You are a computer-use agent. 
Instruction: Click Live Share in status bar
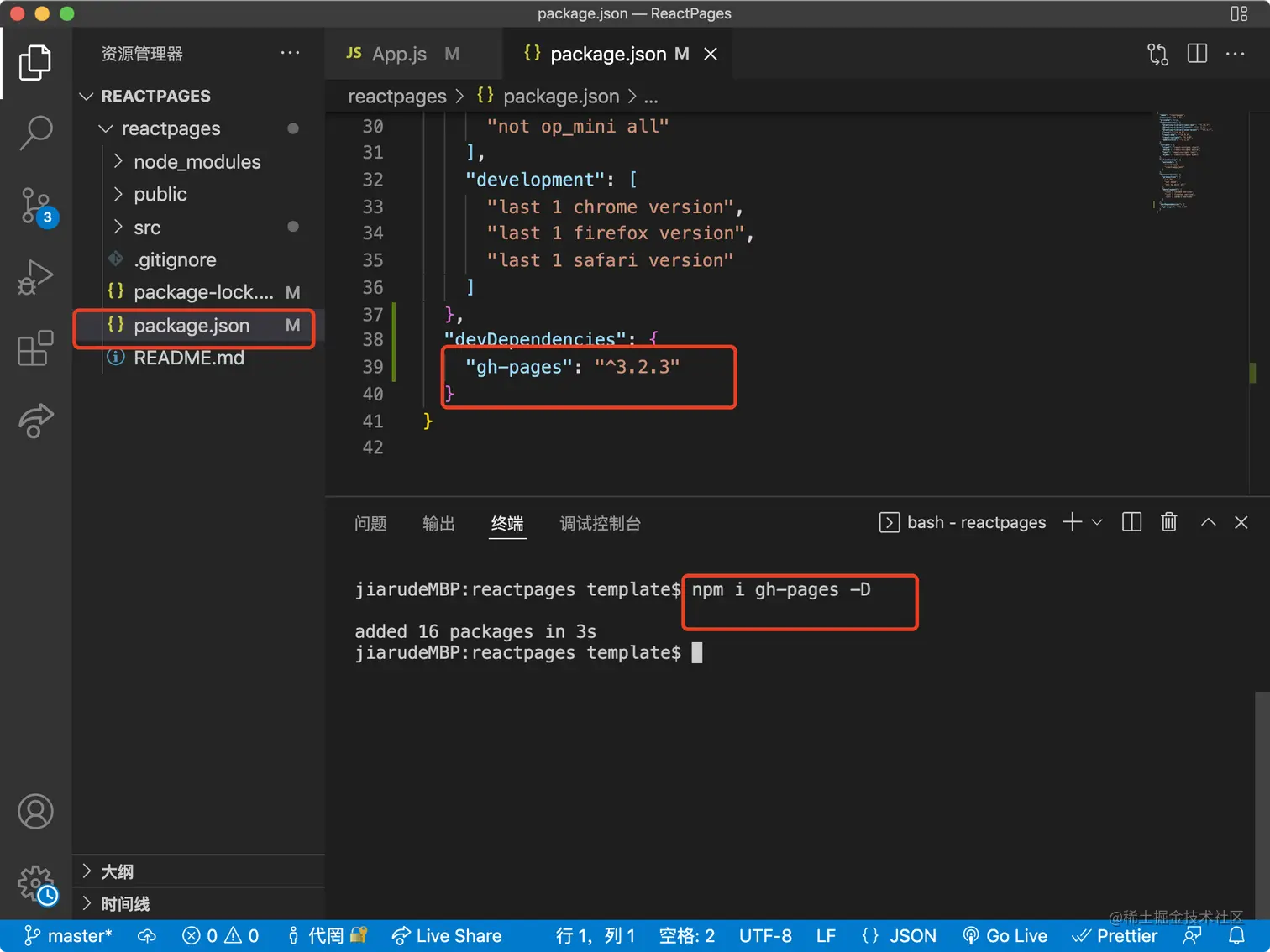[446, 935]
